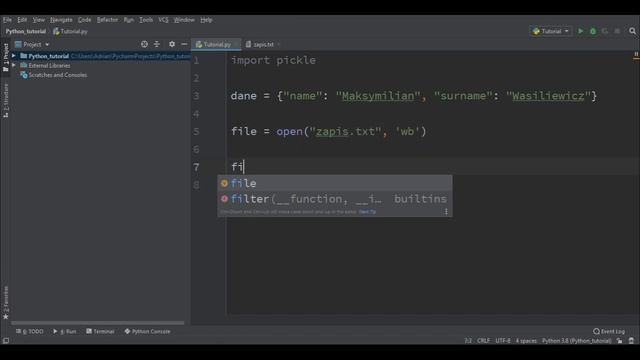Click the Python_tutorial breadcrumb
The height and width of the screenshot is (360, 640).
[26, 31]
